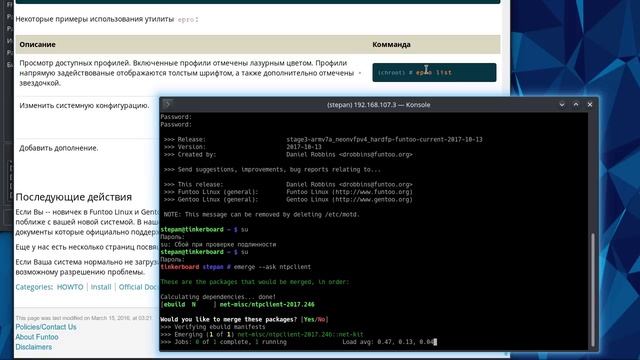640x360 pixels.
Task: Click the 'Описание' table header
Action: [38, 44]
